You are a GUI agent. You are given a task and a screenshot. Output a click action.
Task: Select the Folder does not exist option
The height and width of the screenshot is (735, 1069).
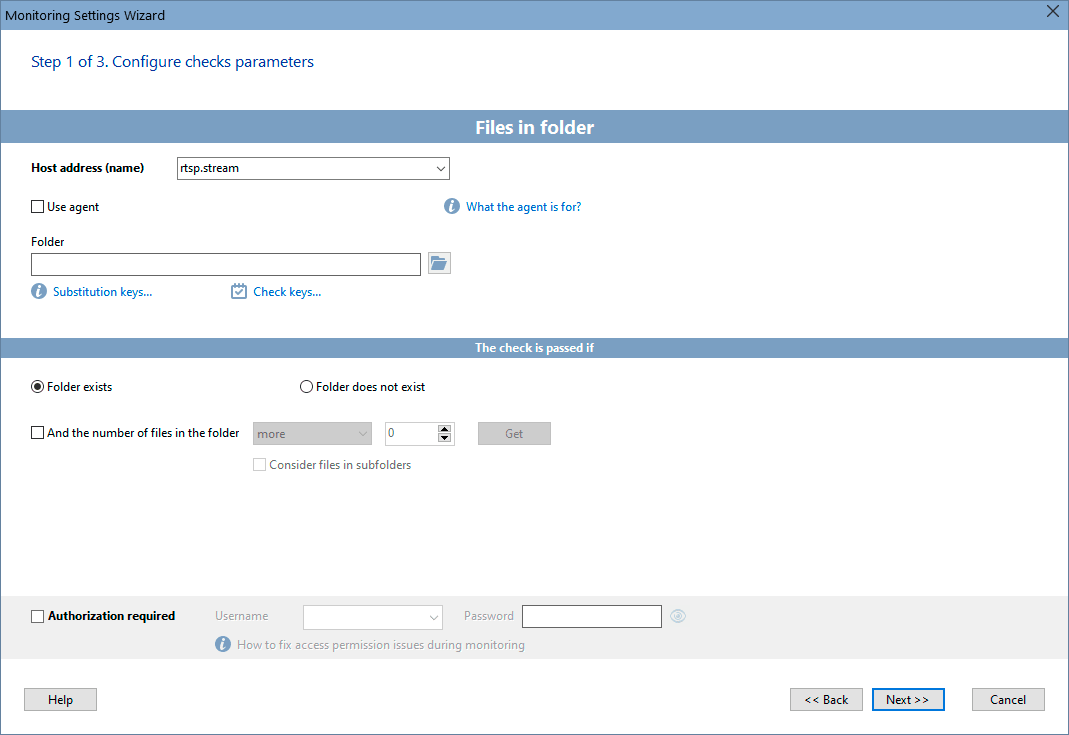tap(306, 386)
